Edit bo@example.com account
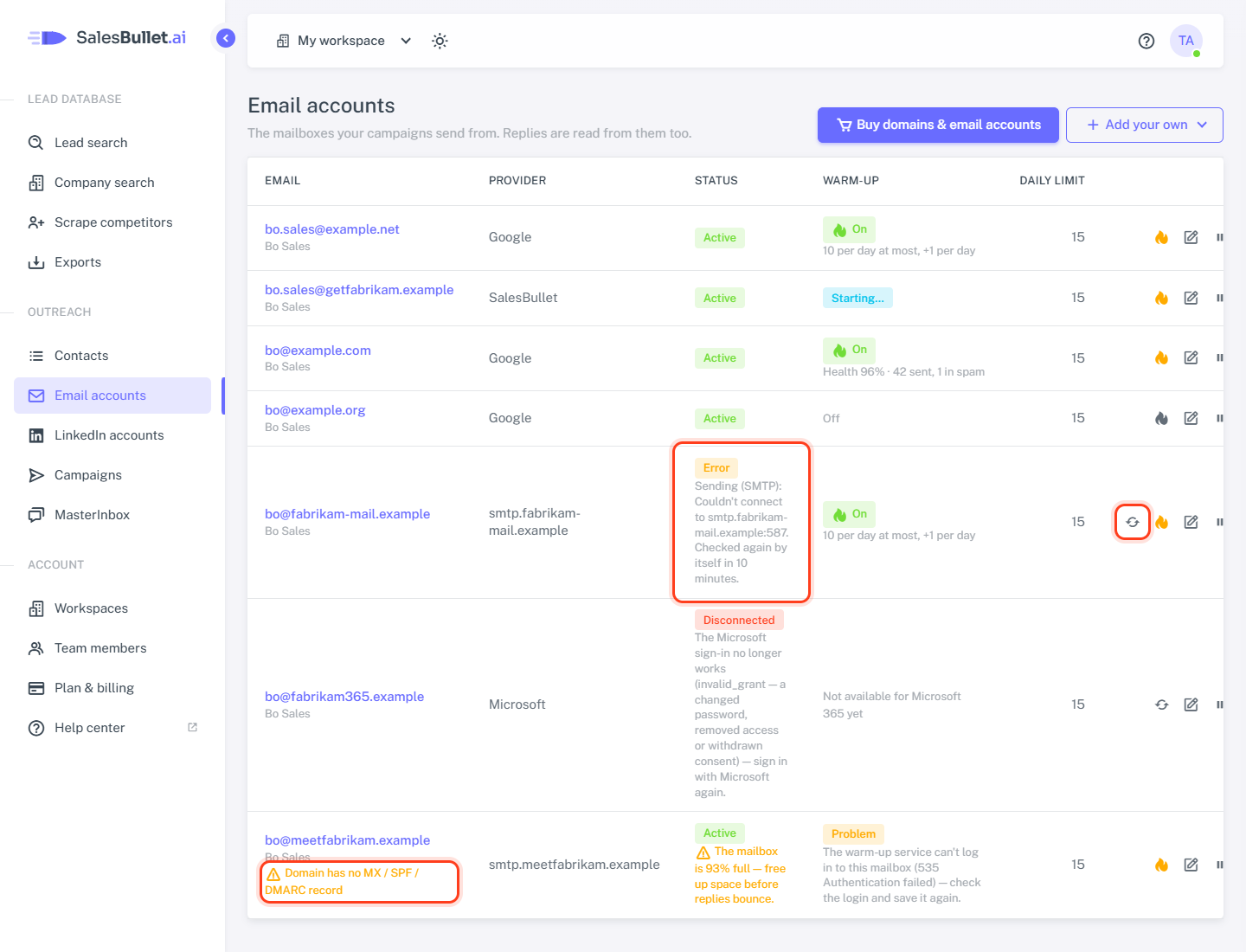Screen dimensions: 1246x952 (1191, 357)
